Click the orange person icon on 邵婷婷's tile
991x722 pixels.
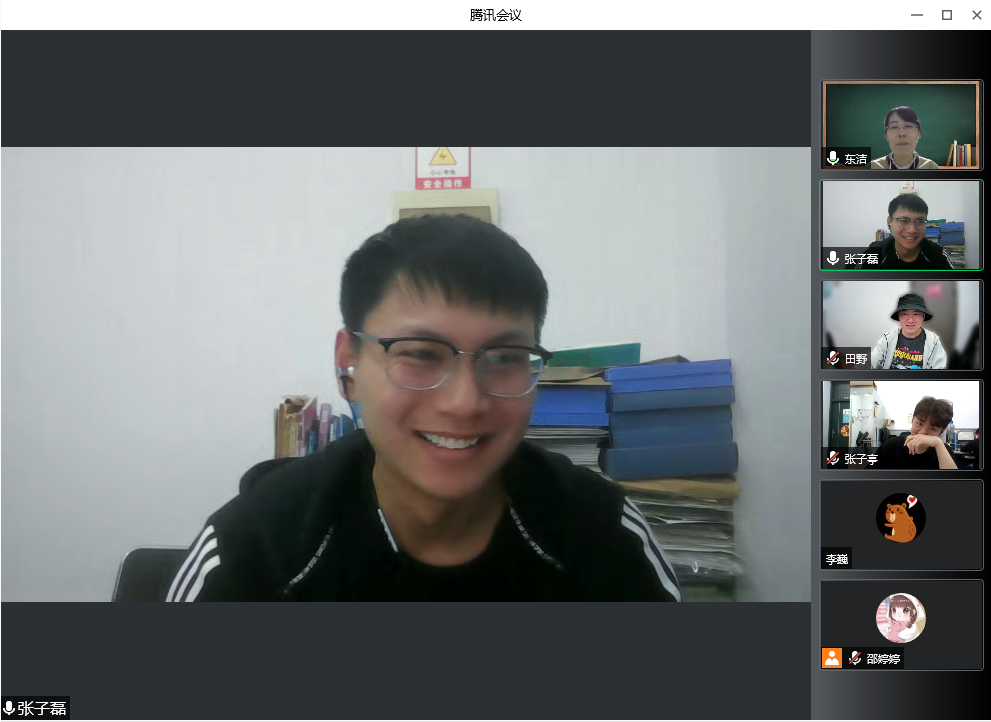tap(832, 658)
